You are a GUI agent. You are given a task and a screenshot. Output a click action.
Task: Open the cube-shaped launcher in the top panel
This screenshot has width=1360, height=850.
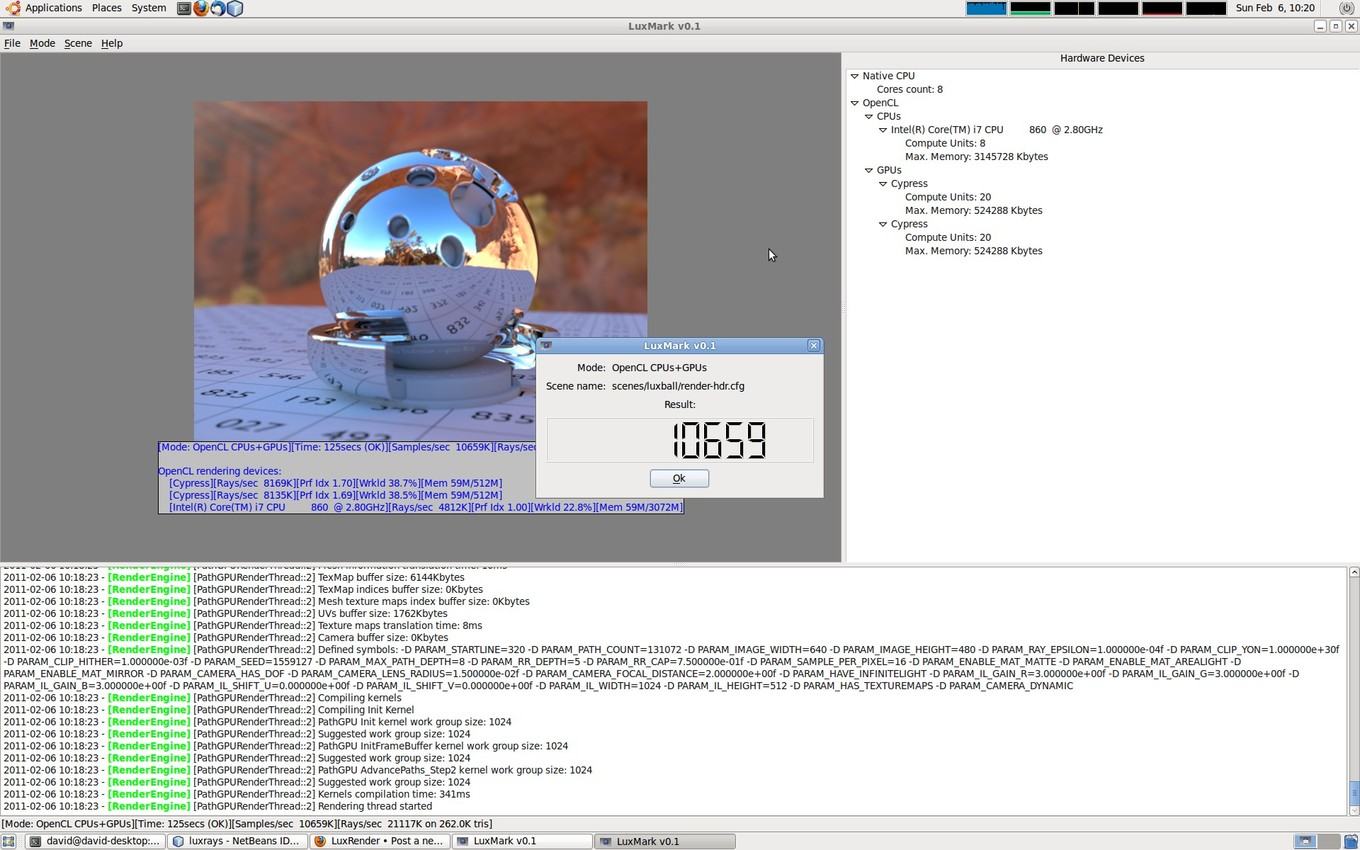pyautogui.click(x=235, y=8)
